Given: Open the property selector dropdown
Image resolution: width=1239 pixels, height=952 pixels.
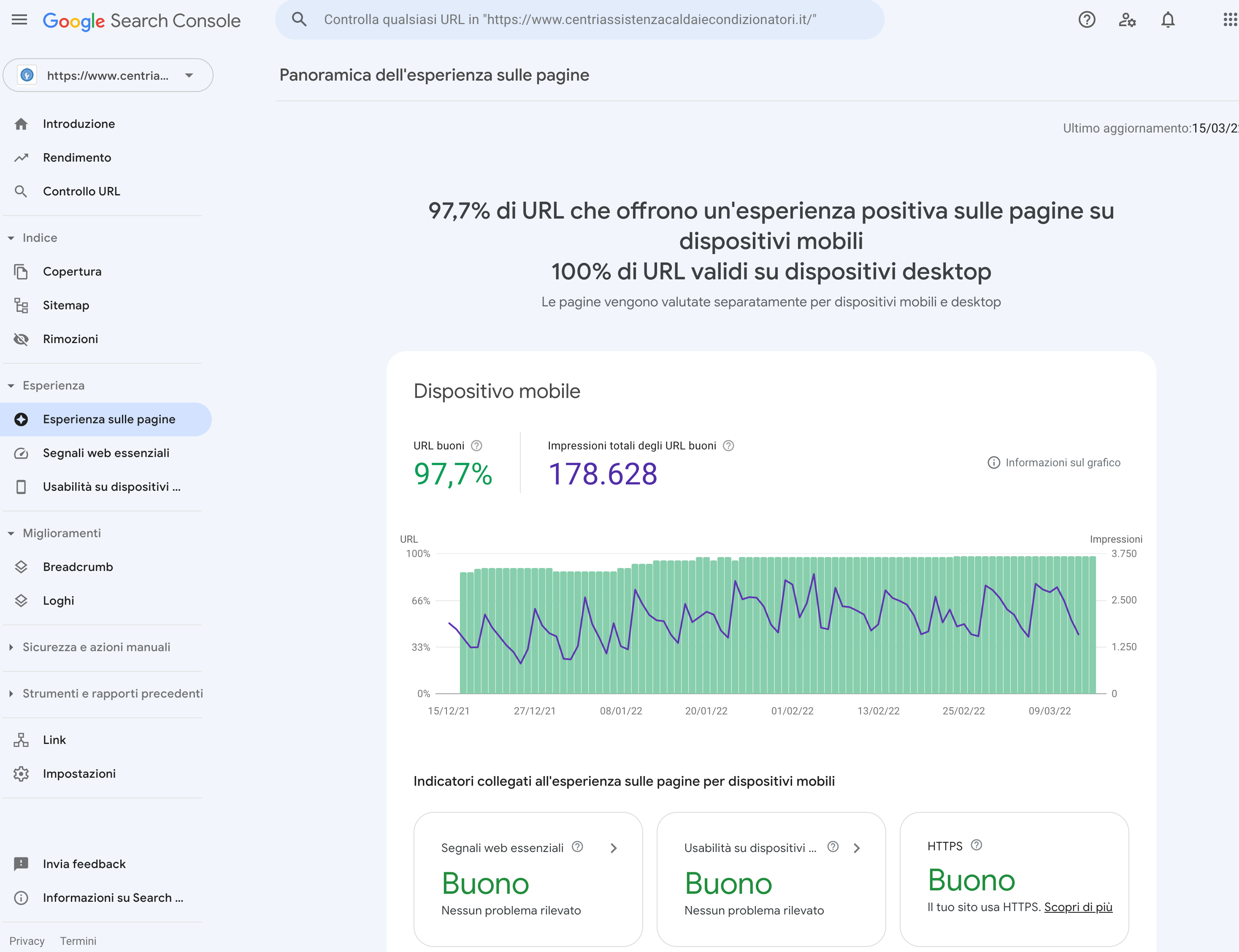Looking at the screenshot, I should pyautogui.click(x=108, y=76).
